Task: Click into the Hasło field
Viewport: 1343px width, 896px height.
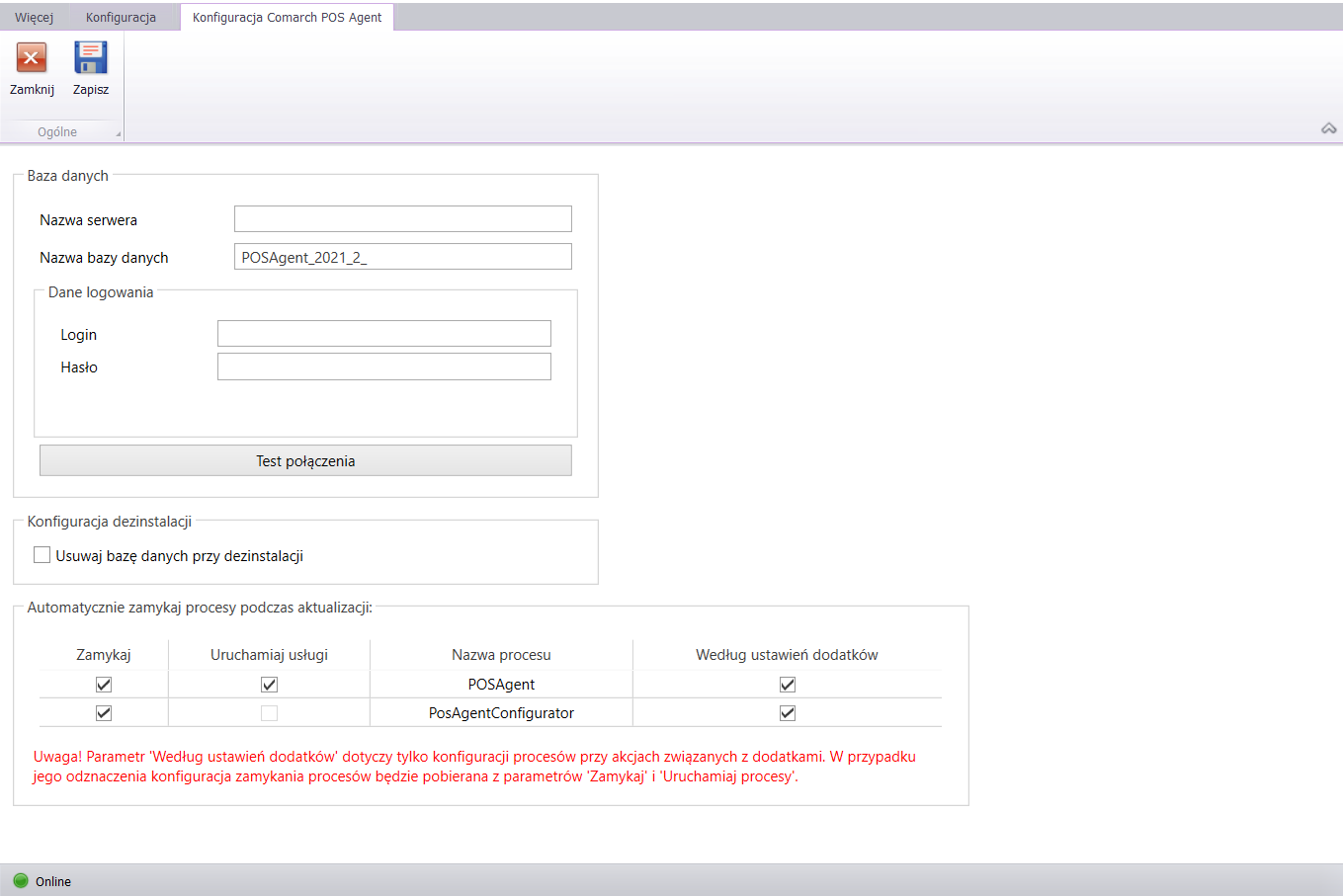Action: [x=384, y=367]
